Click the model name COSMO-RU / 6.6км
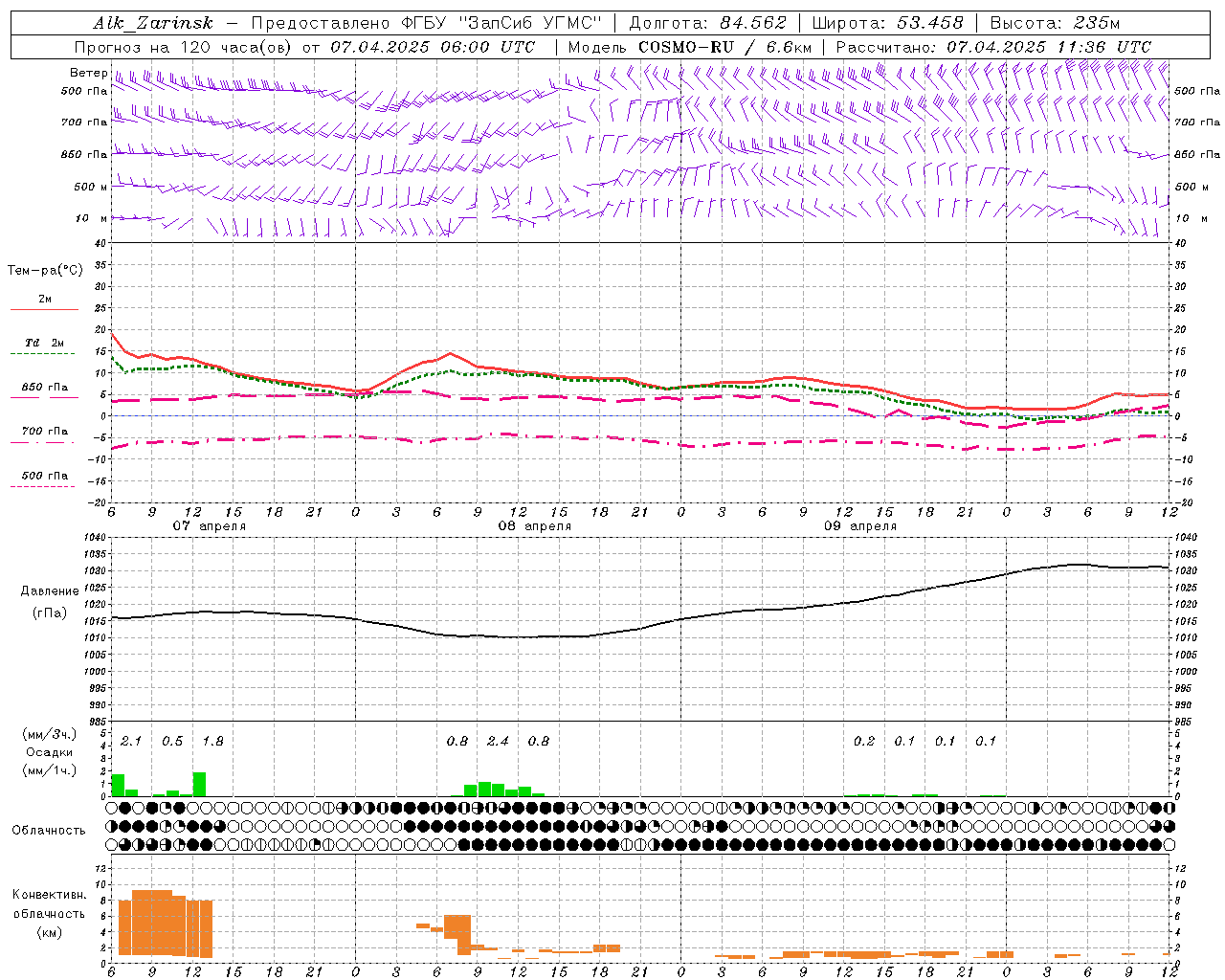The width and height of the screenshot is (1225, 980). pos(725,47)
